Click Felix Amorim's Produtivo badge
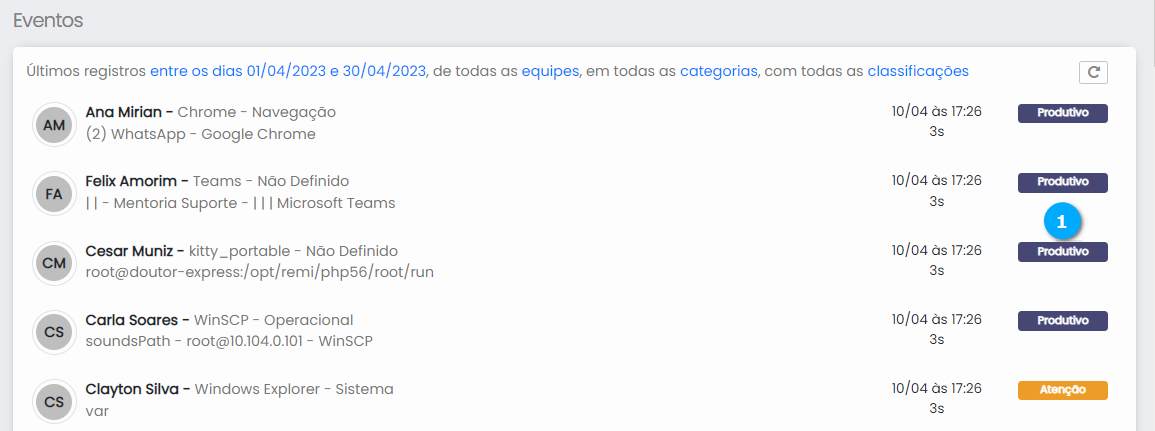This screenshot has height=431, width=1155. pos(1062,182)
